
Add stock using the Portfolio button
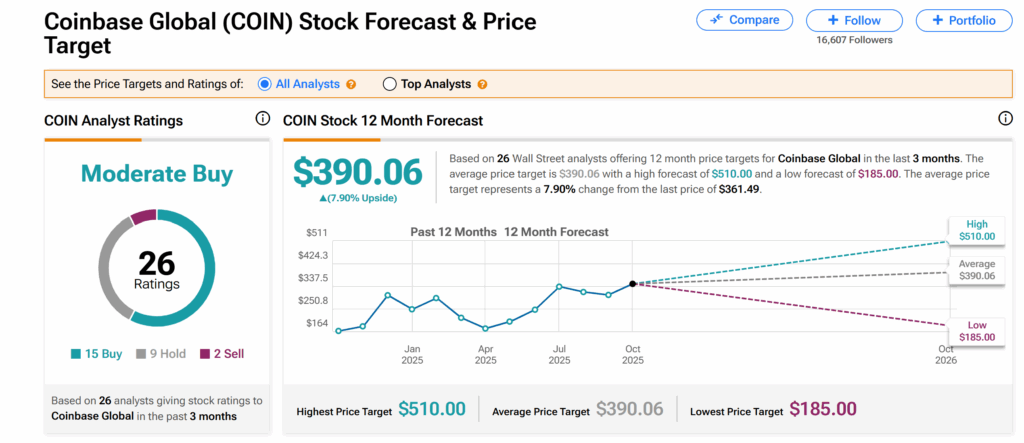[963, 20]
